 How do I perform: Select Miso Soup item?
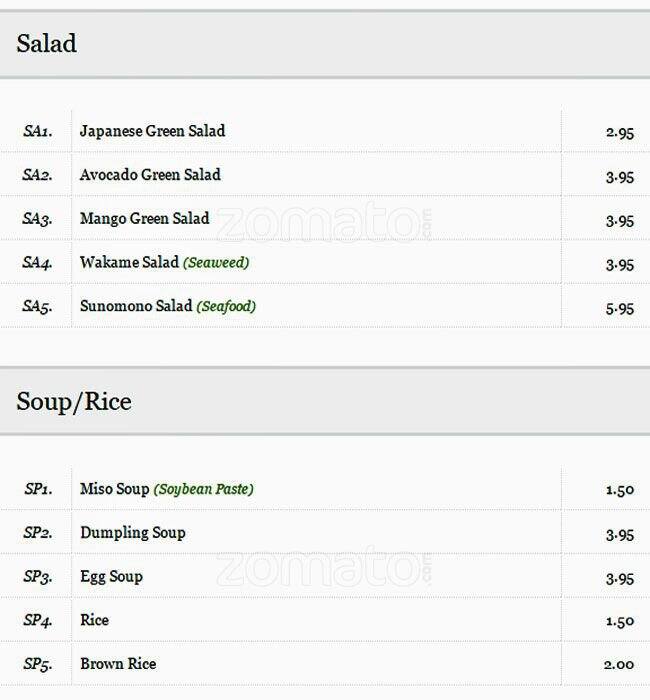(114, 489)
